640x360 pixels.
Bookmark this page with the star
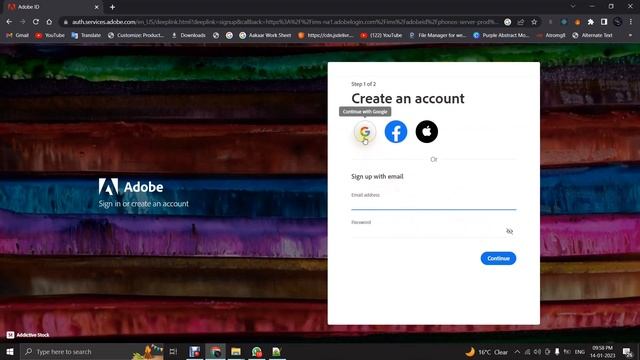(534, 22)
